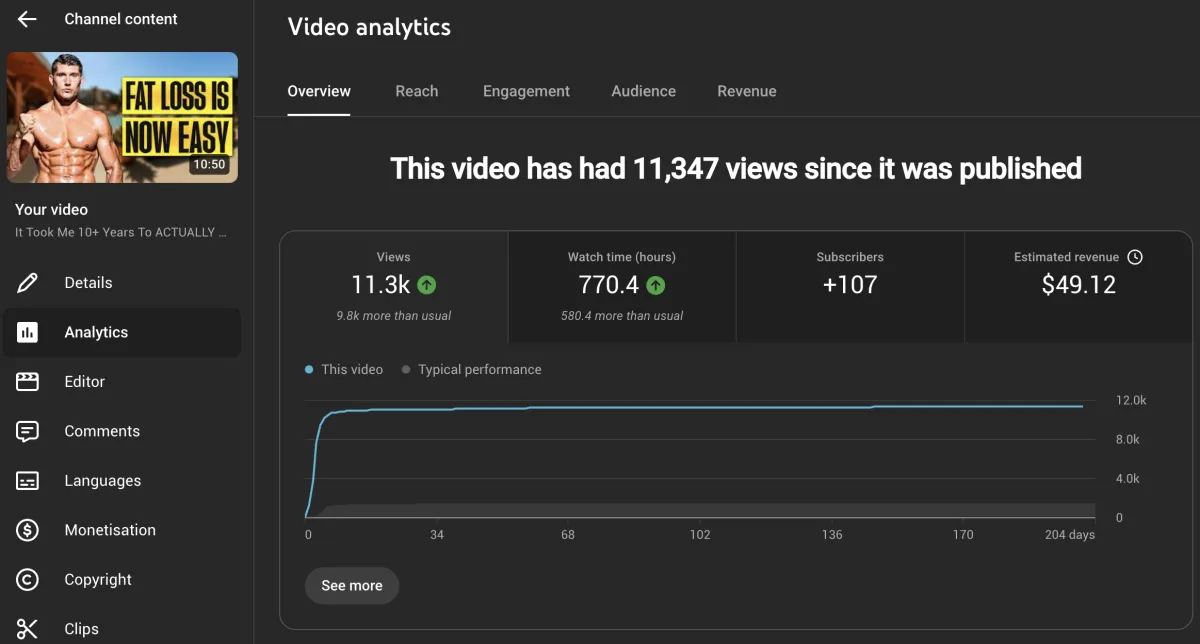Image resolution: width=1200 pixels, height=644 pixels.
Task: Open the Engagement tab
Action: 526,91
